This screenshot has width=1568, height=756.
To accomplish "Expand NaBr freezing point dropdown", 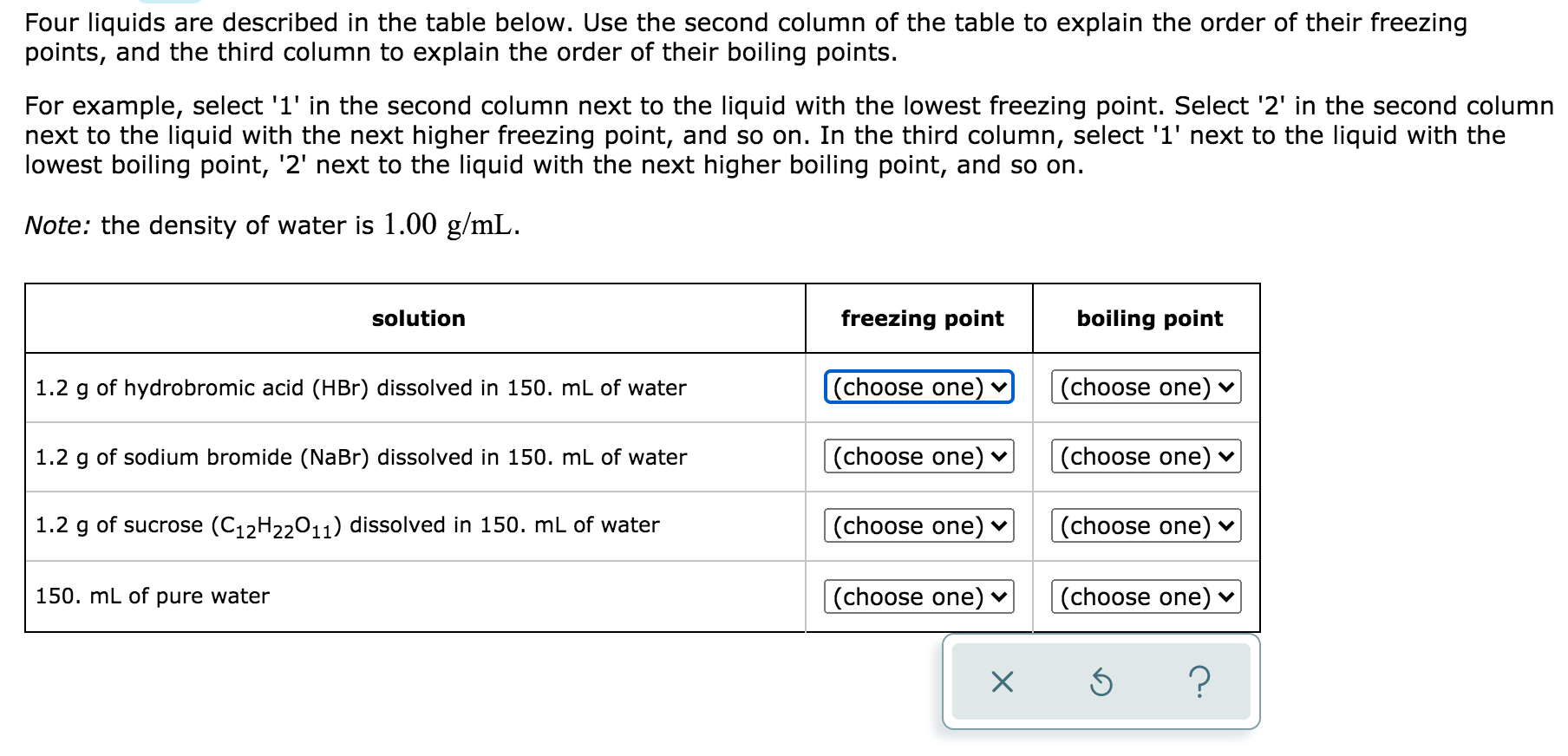I will [919, 456].
